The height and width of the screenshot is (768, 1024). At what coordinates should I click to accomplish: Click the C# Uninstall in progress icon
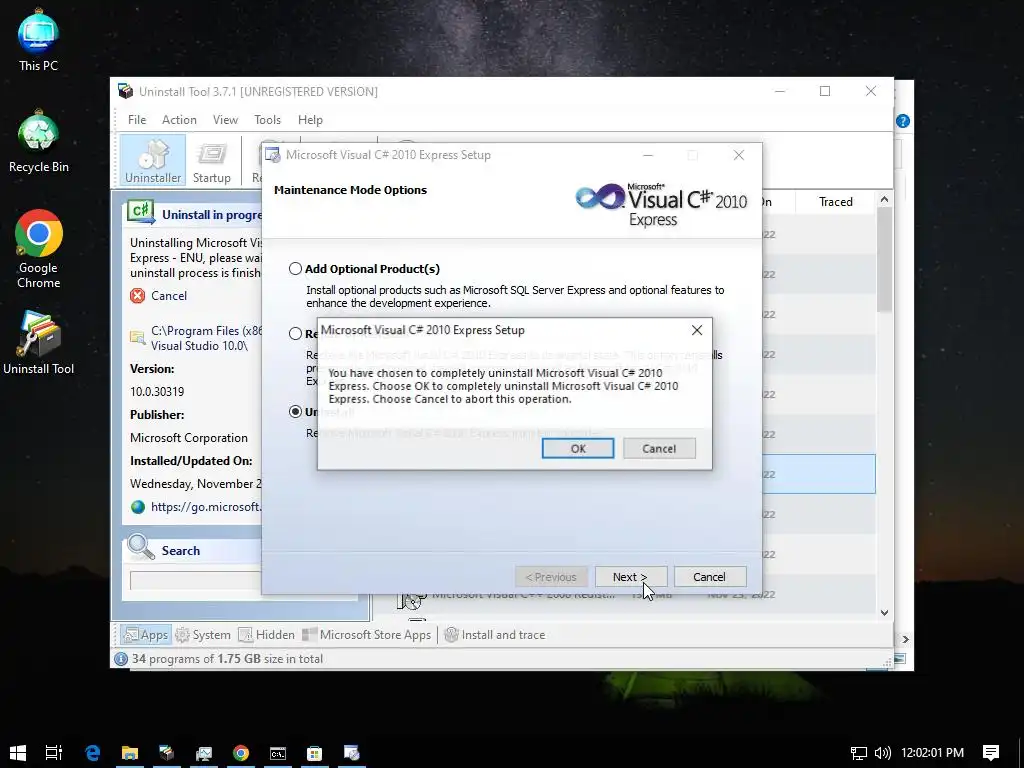[141, 212]
